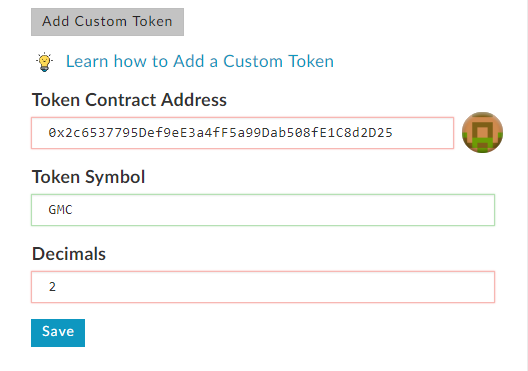Screen dimensions: 528x371
Task: Click the 0x2c65 address text
Action: 221,133
